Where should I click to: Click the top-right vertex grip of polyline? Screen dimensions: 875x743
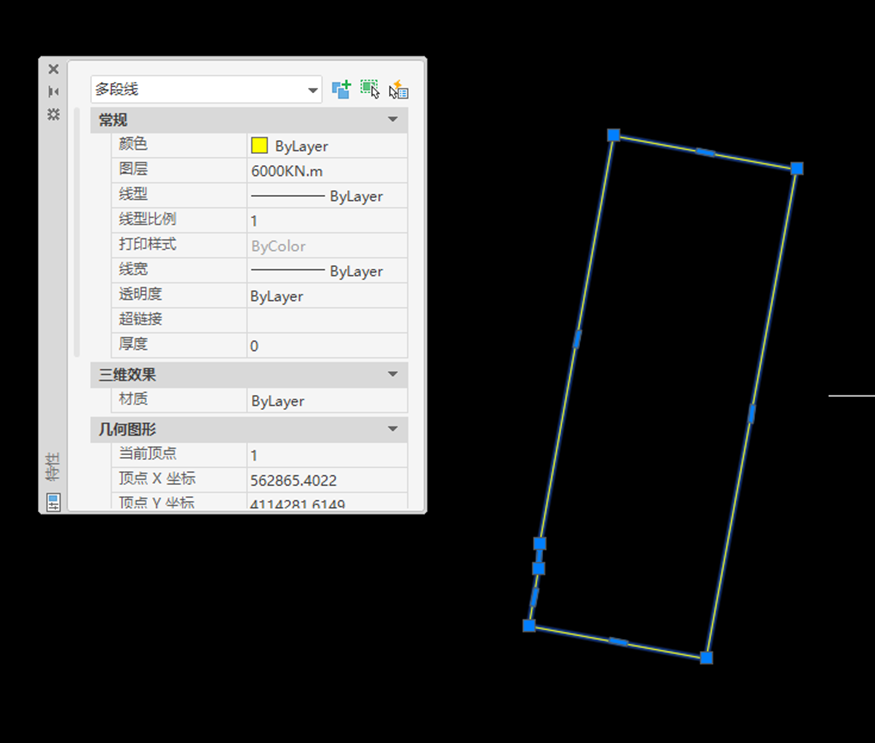pos(797,168)
